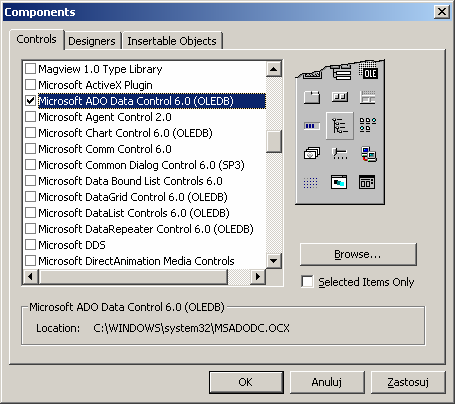Viewport: 455px width, 404px height.
Task: Click the list's scroll left arrow
Action: point(31,276)
